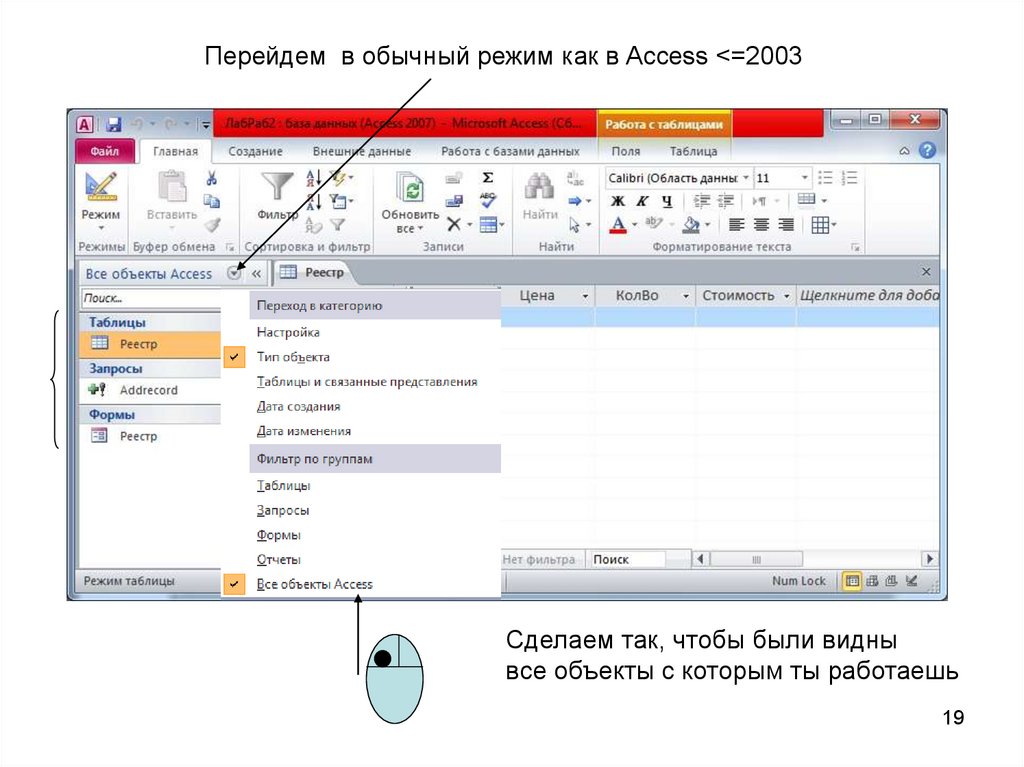Click the font color A button
This screenshot has height=767, width=1024.
[618, 225]
